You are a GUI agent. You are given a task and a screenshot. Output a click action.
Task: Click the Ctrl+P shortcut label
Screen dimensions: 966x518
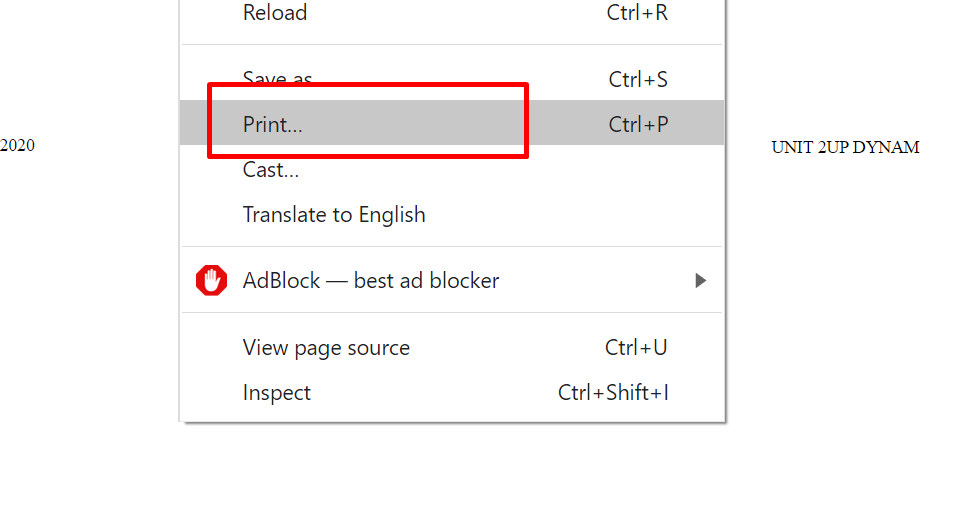[x=638, y=124]
